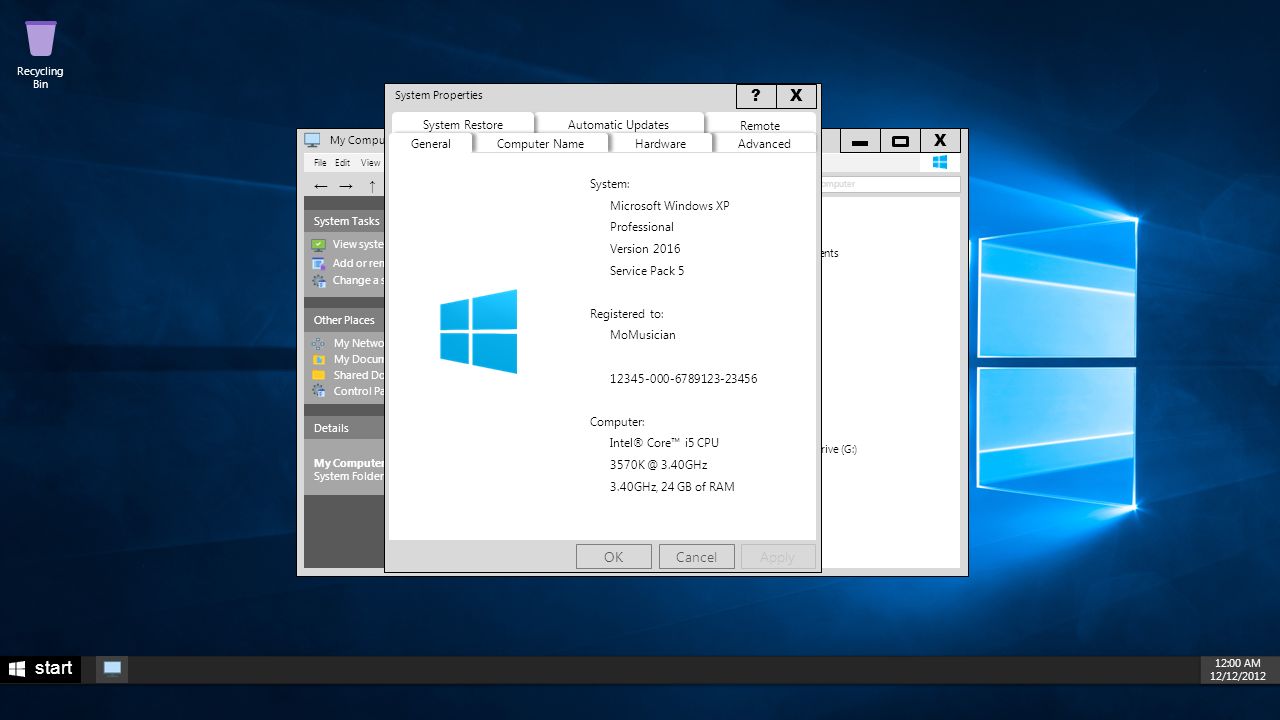Click the Windows logo in System Properties
This screenshot has width=1280, height=720.
pyautogui.click(x=478, y=332)
